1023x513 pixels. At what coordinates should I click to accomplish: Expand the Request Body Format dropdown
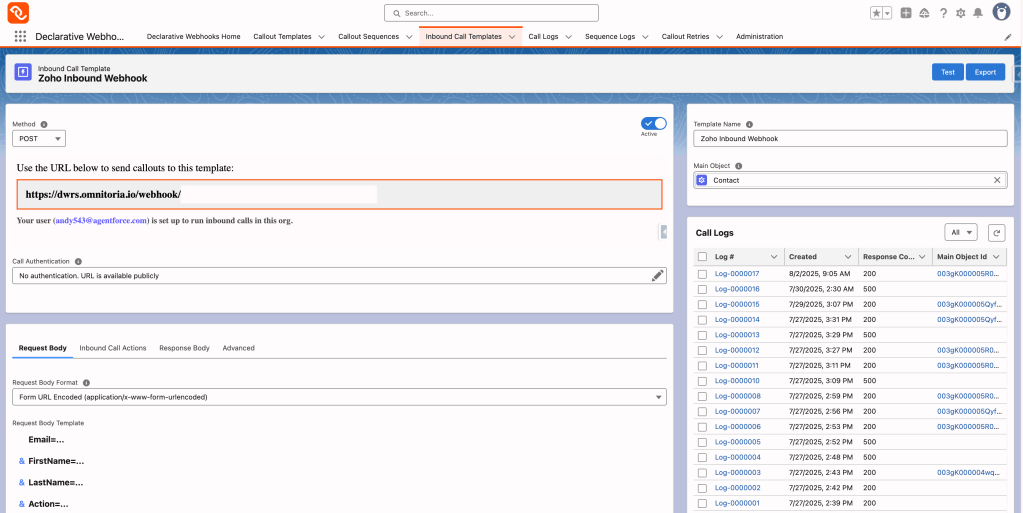click(x=339, y=397)
